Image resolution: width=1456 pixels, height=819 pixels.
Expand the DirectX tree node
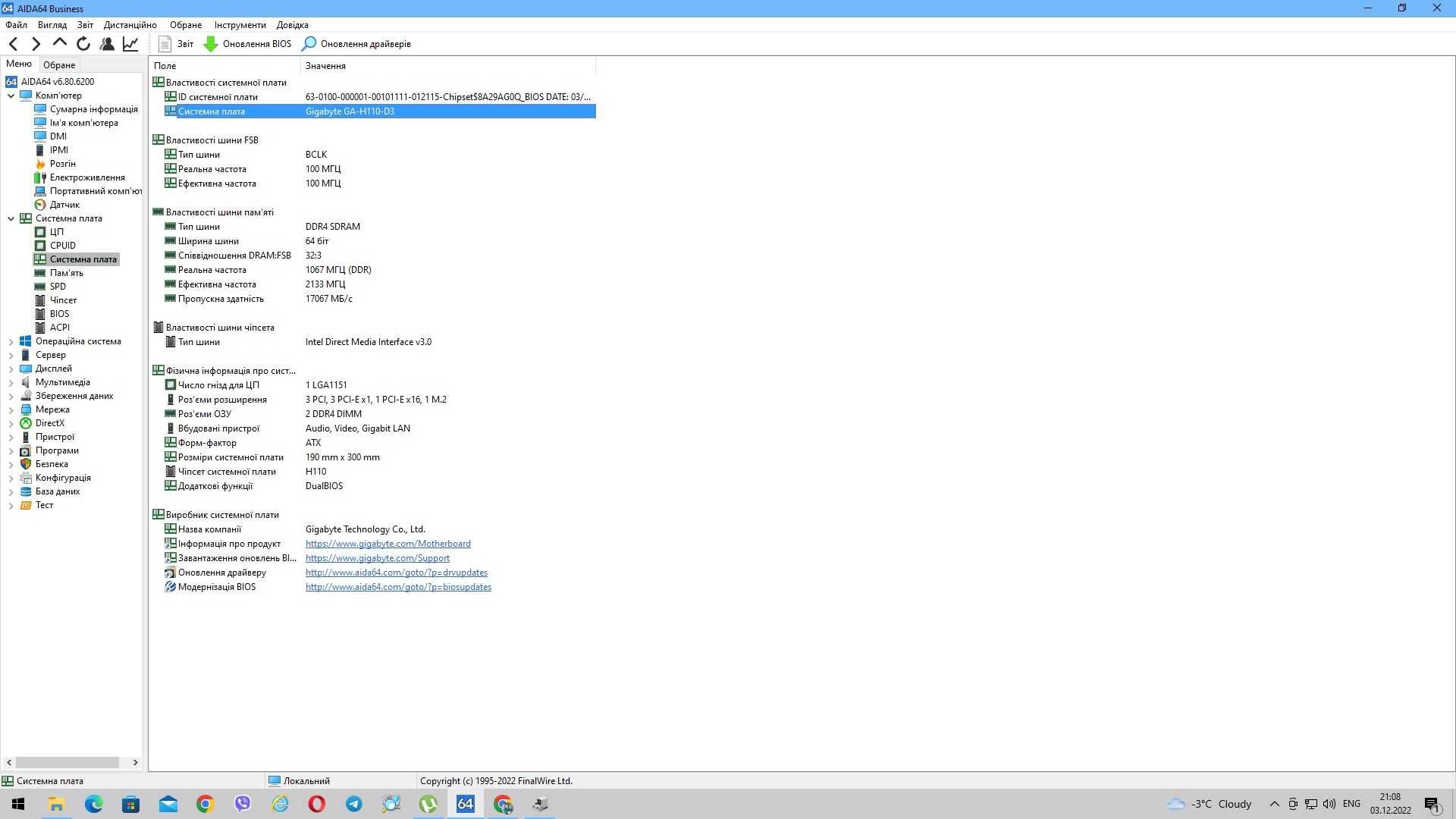pyautogui.click(x=11, y=424)
